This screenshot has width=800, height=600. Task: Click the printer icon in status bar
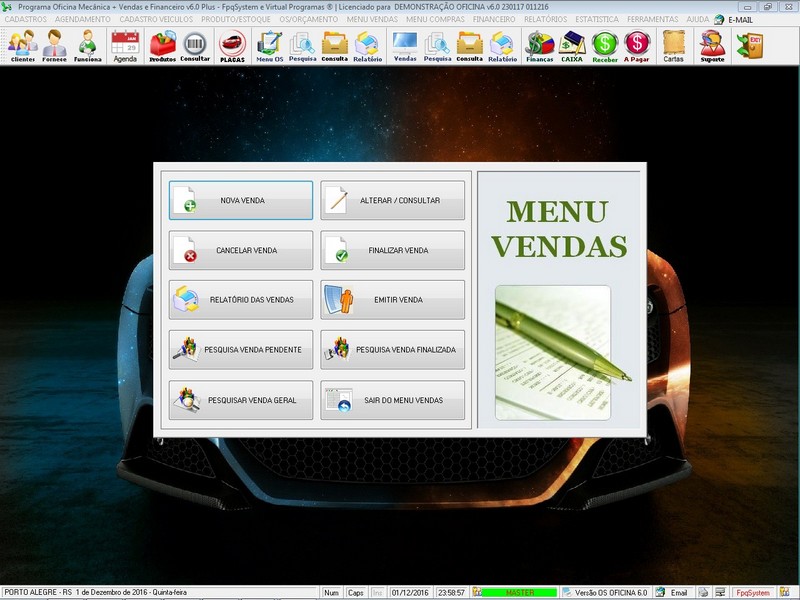click(703, 593)
